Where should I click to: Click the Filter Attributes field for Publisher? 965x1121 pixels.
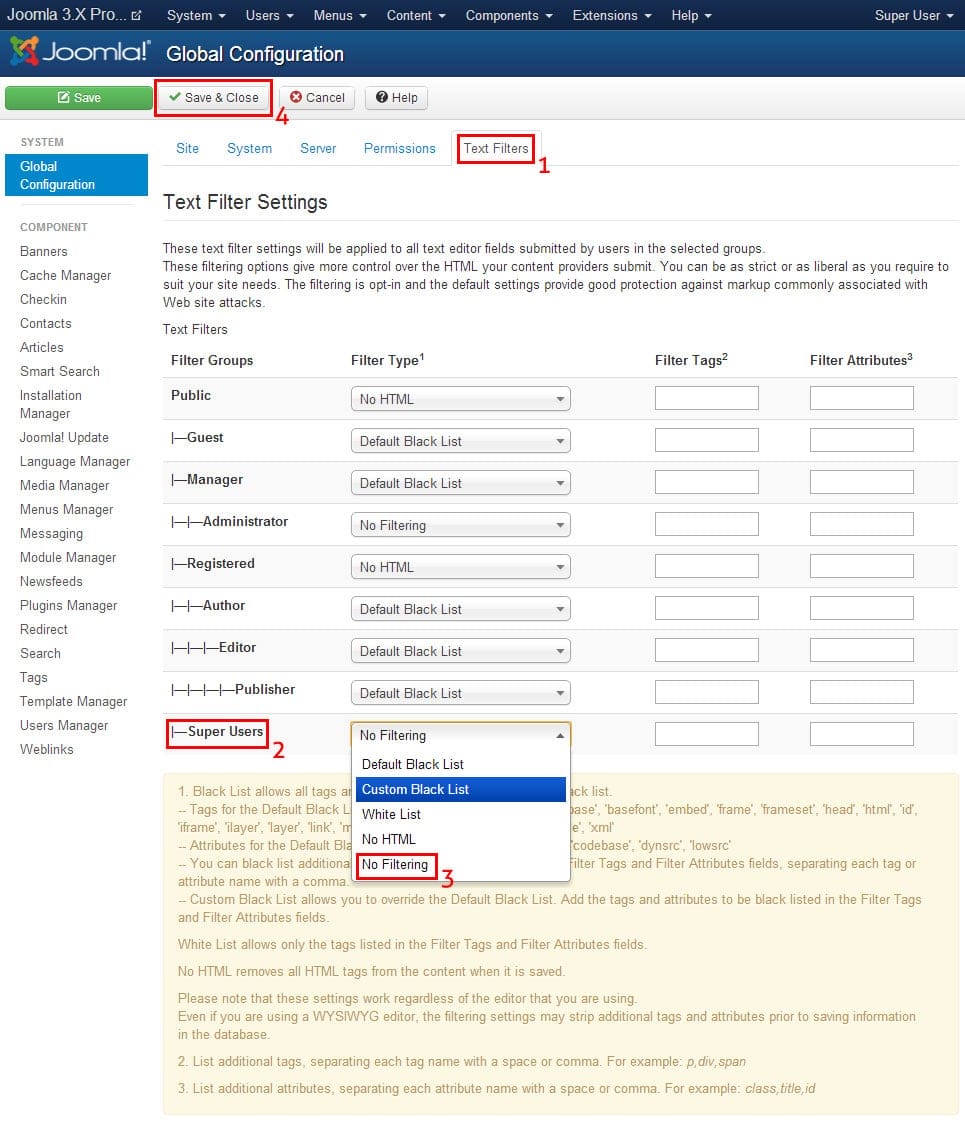tap(861, 692)
